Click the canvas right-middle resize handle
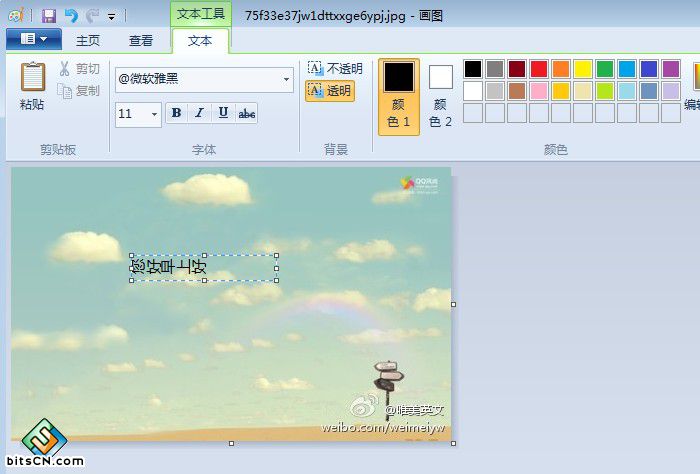700x474 pixels. pos(454,304)
